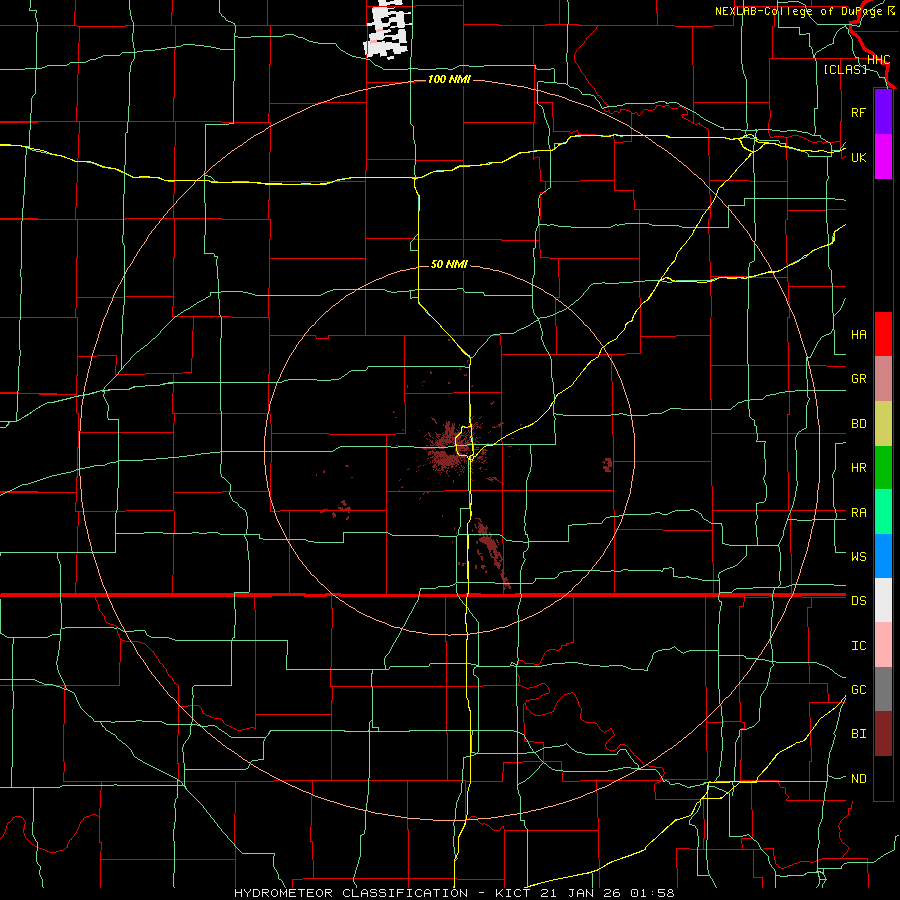
Task: Select the GR salmon legend swatch
Action: click(883, 379)
